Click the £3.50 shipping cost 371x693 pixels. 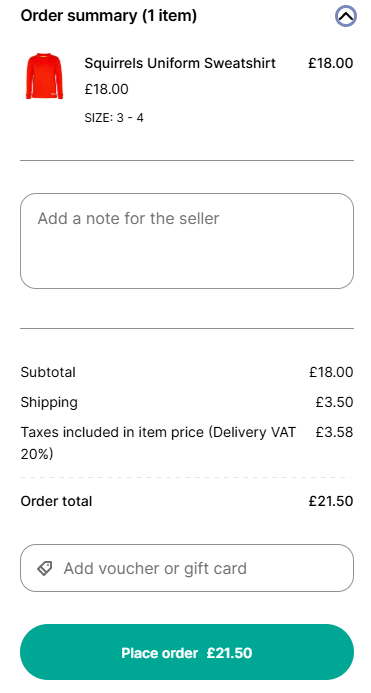click(335, 402)
